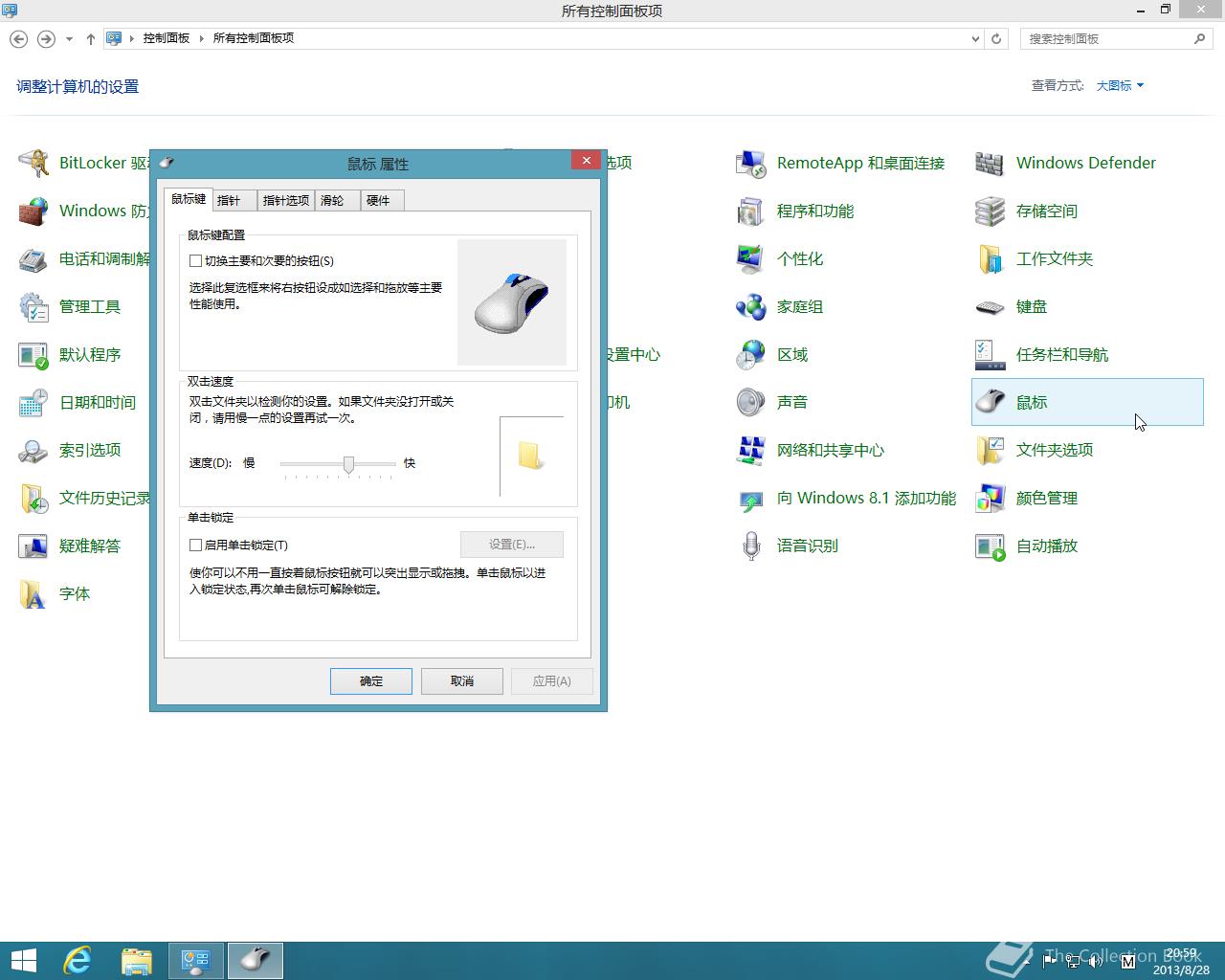Switch to the 硬件 tab
Image resolution: width=1225 pixels, height=980 pixels.
pos(383,200)
